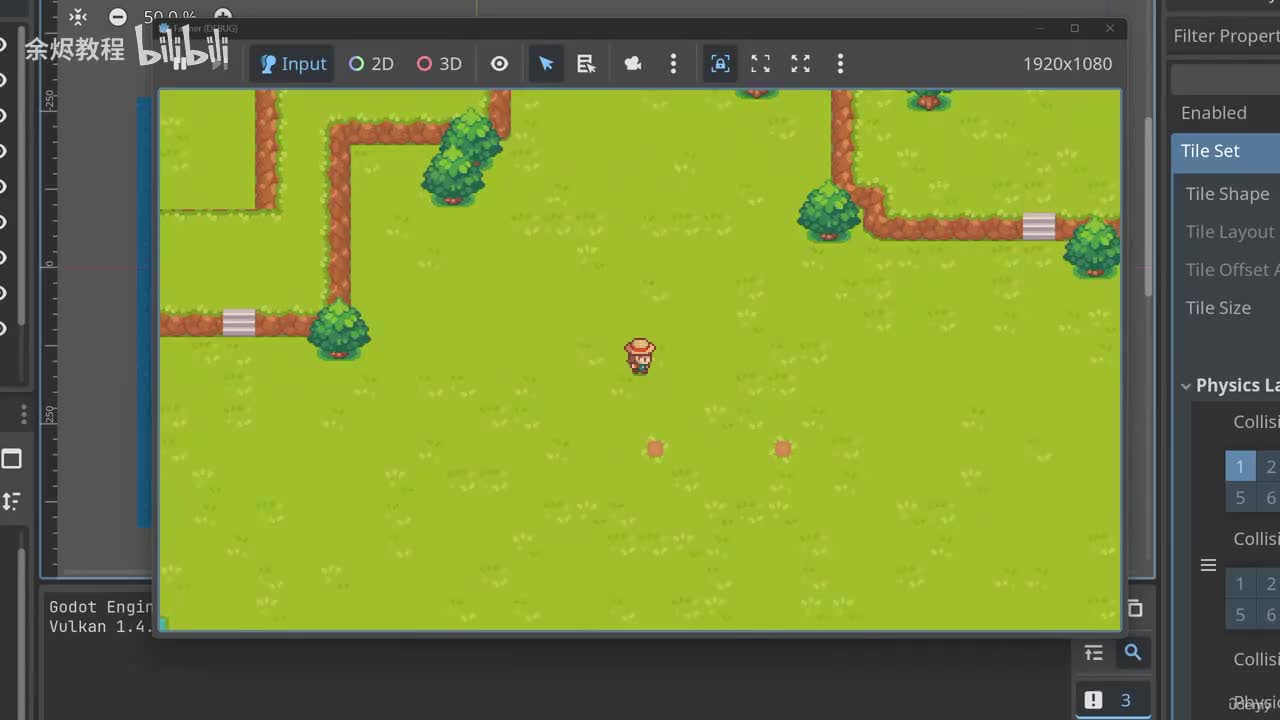Toggle collision bit 5 in second grid
The image size is (1280, 720).
(1240, 615)
